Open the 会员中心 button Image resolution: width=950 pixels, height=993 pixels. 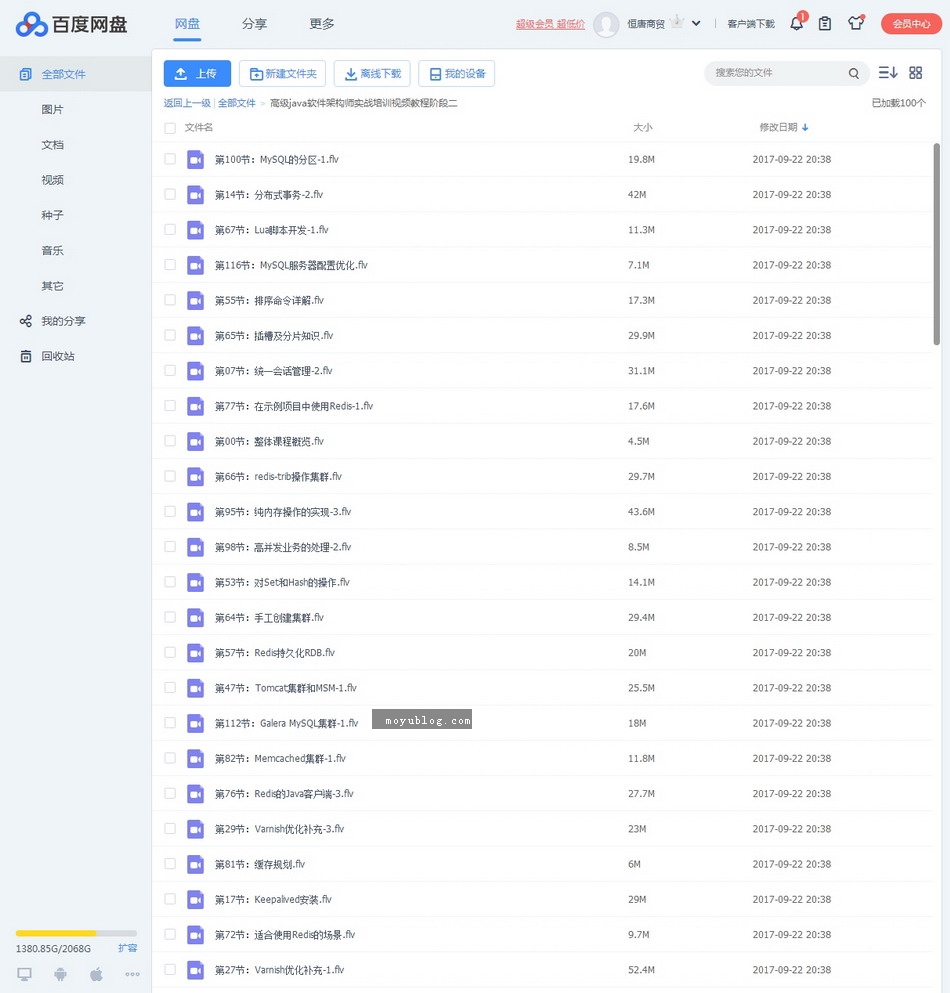911,24
